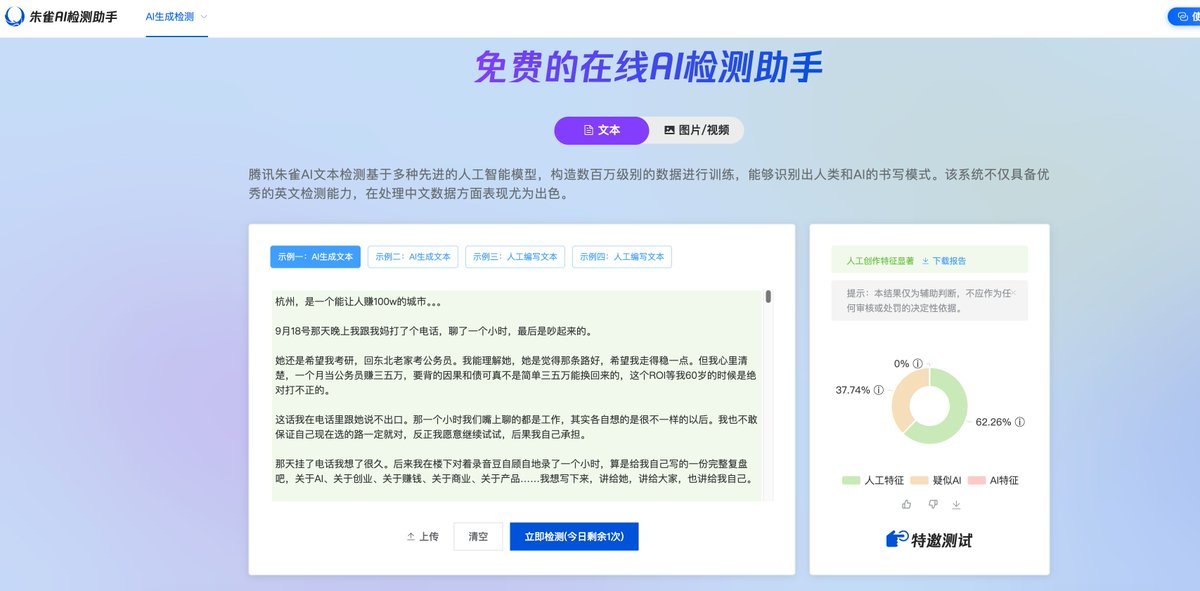1200x591 pixels.
Task: Select the AI生成检测 navigation tab
Action: point(170,17)
